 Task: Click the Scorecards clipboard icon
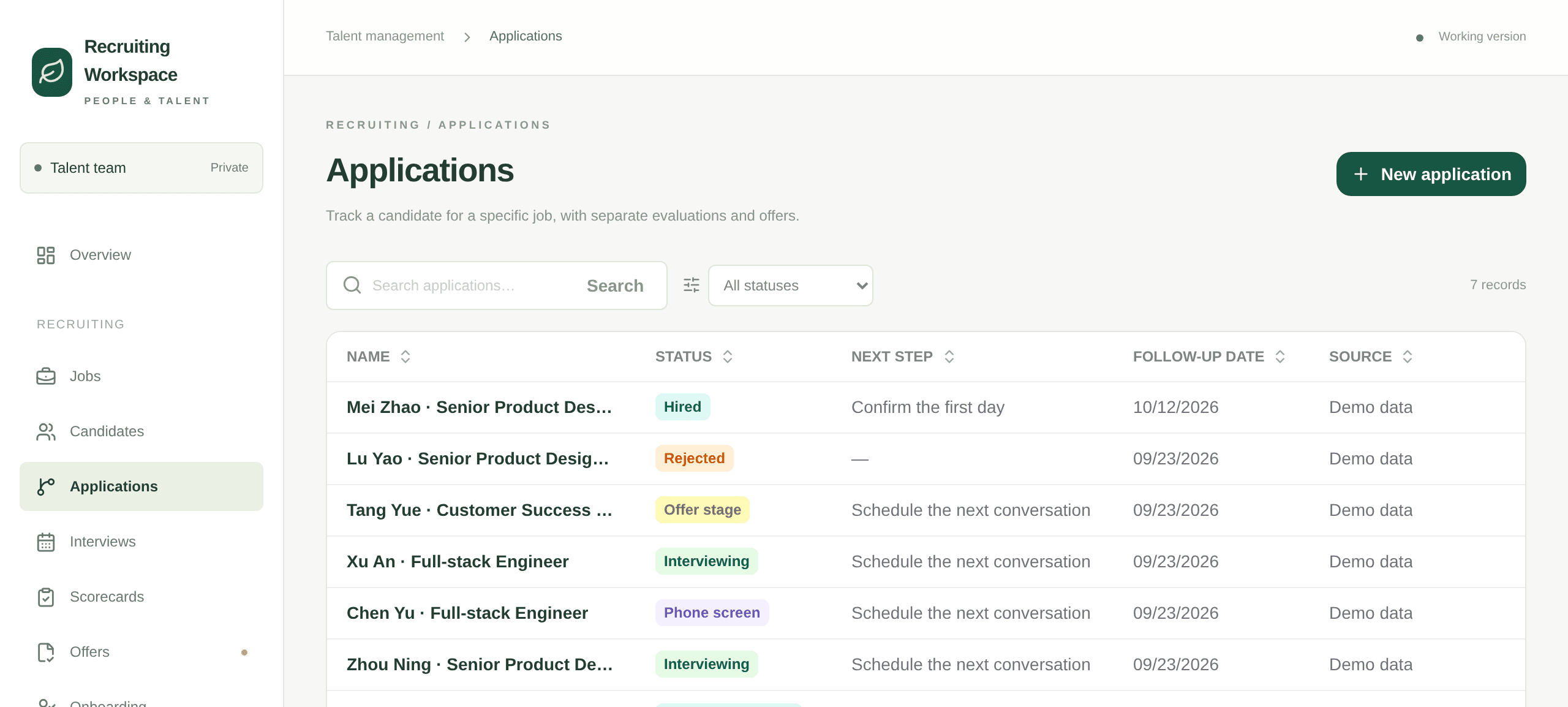[46, 597]
